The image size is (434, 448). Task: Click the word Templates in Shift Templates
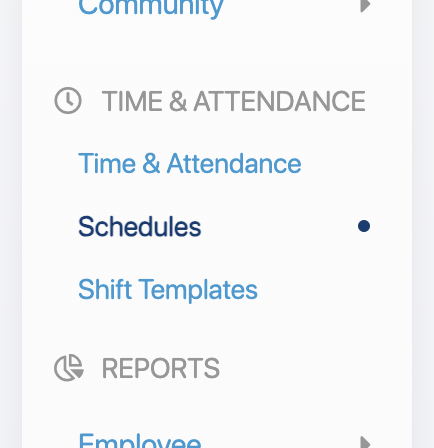pos(198,290)
